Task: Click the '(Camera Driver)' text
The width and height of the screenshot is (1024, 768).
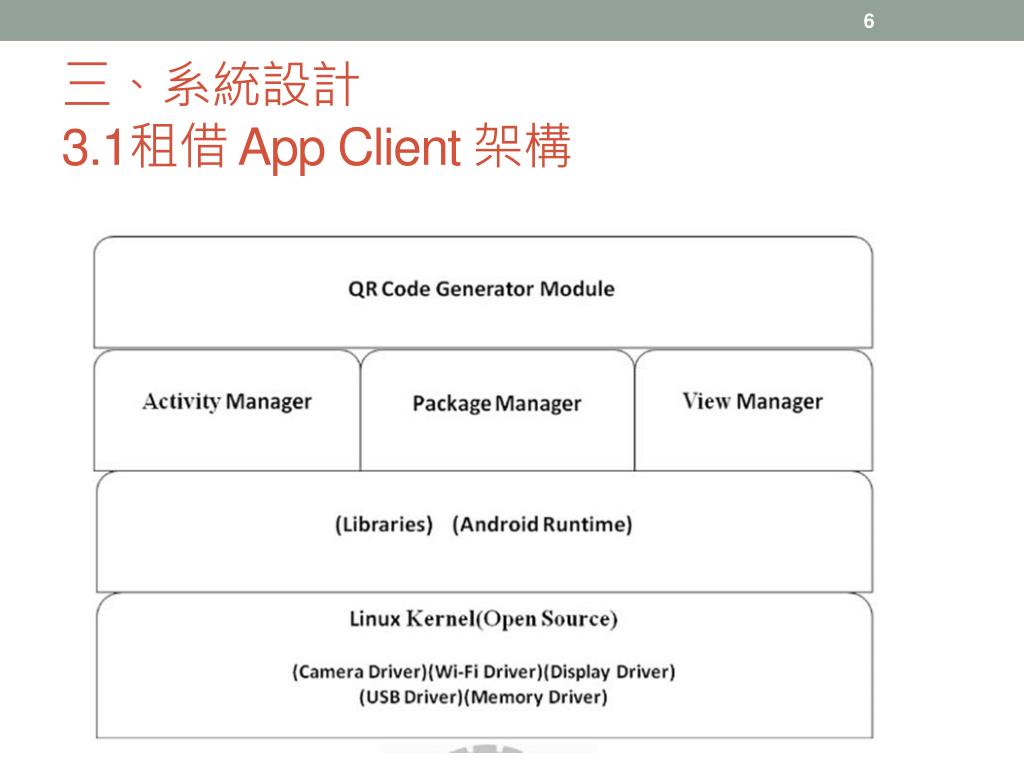Action: (x=359, y=672)
